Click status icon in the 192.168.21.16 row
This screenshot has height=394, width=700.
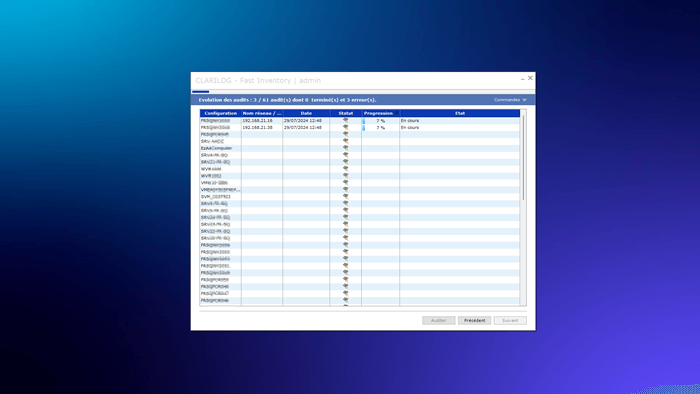346,120
